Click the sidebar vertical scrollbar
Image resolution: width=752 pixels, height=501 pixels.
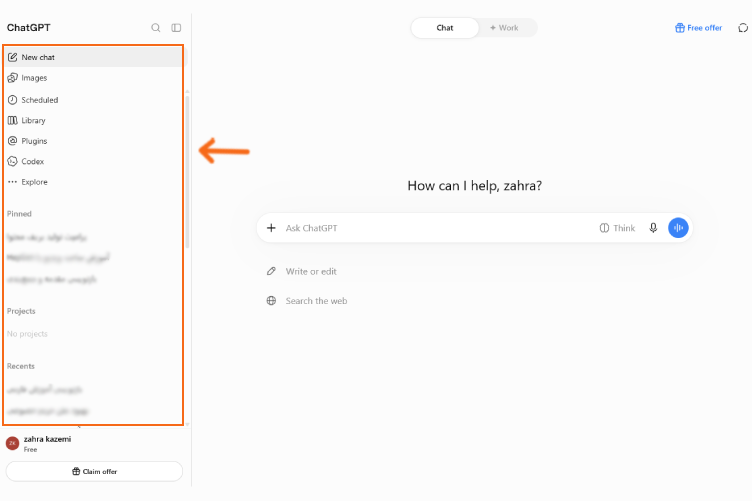click(187, 172)
